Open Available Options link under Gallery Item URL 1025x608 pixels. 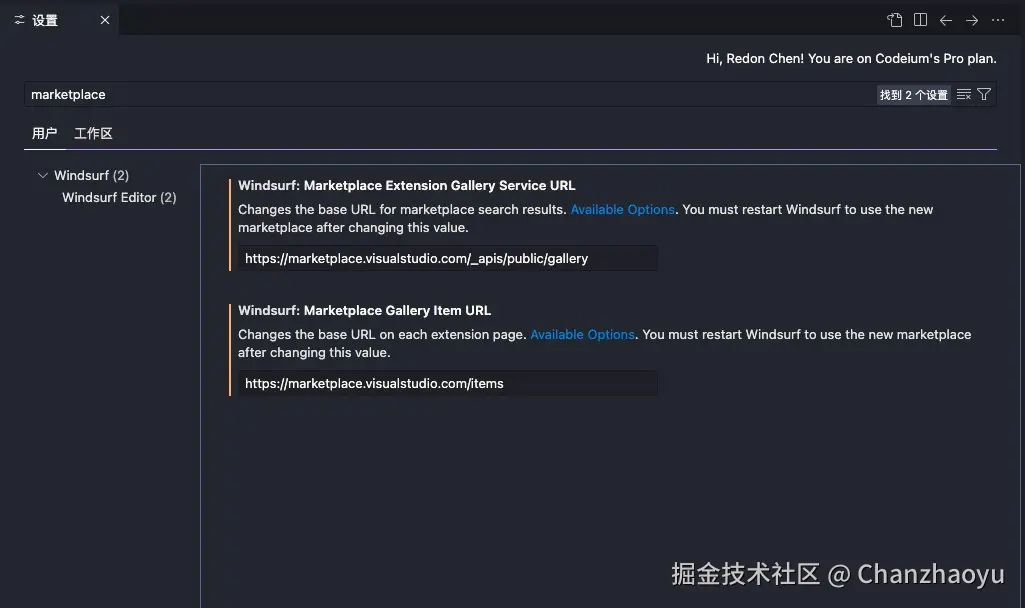582,334
